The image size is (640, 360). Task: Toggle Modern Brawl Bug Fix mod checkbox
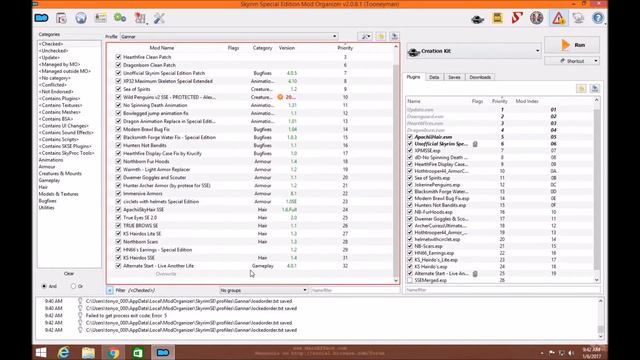point(118,129)
